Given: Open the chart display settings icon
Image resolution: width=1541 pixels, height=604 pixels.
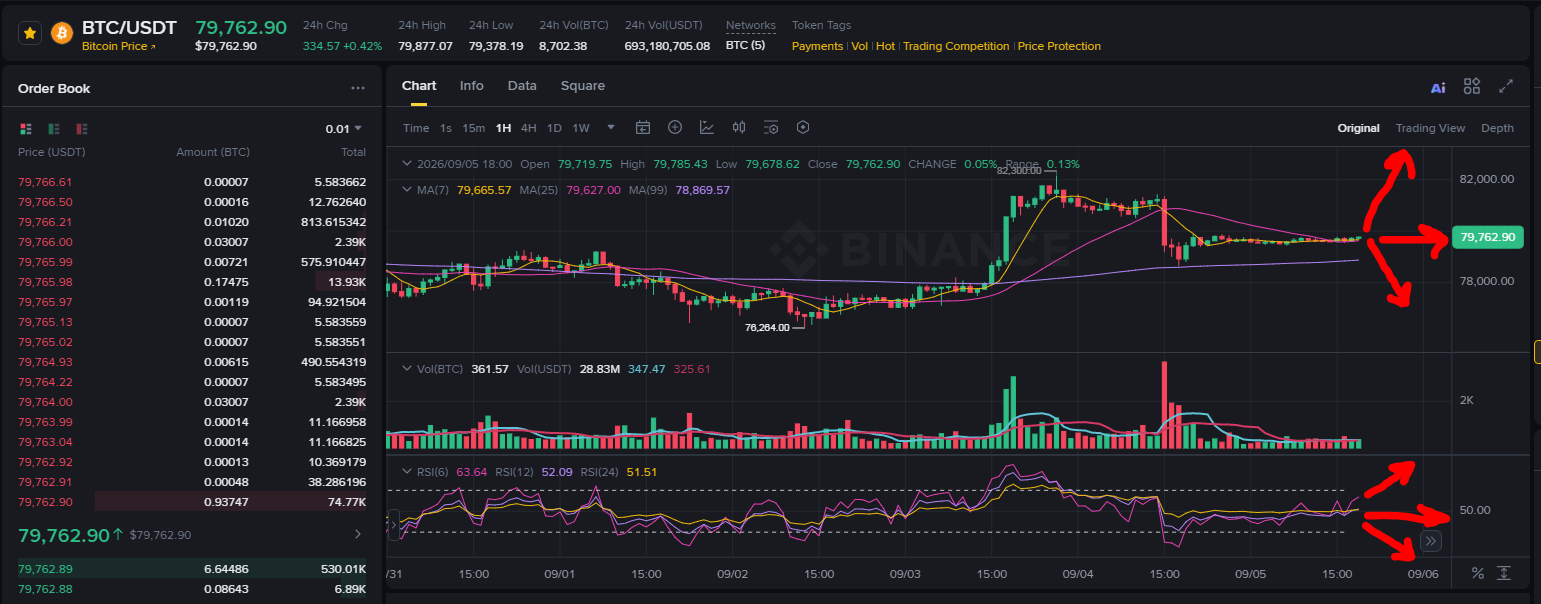Looking at the screenshot, I should 771,127.
